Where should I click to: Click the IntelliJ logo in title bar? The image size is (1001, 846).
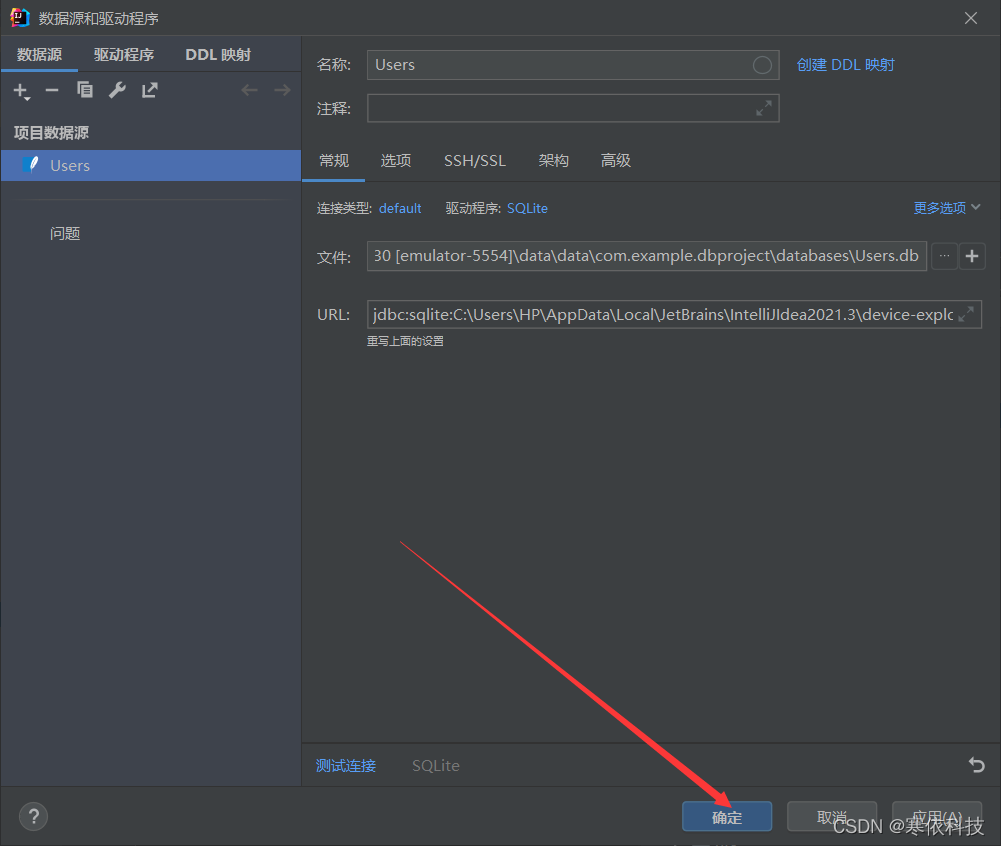[20, 18]
